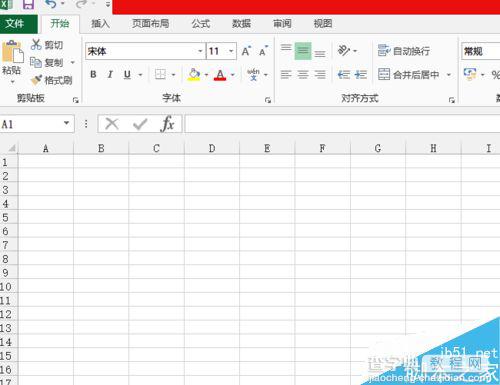500x385 pixels.
Task: Click the fx Insert Function icon
Action: (167, 124)
